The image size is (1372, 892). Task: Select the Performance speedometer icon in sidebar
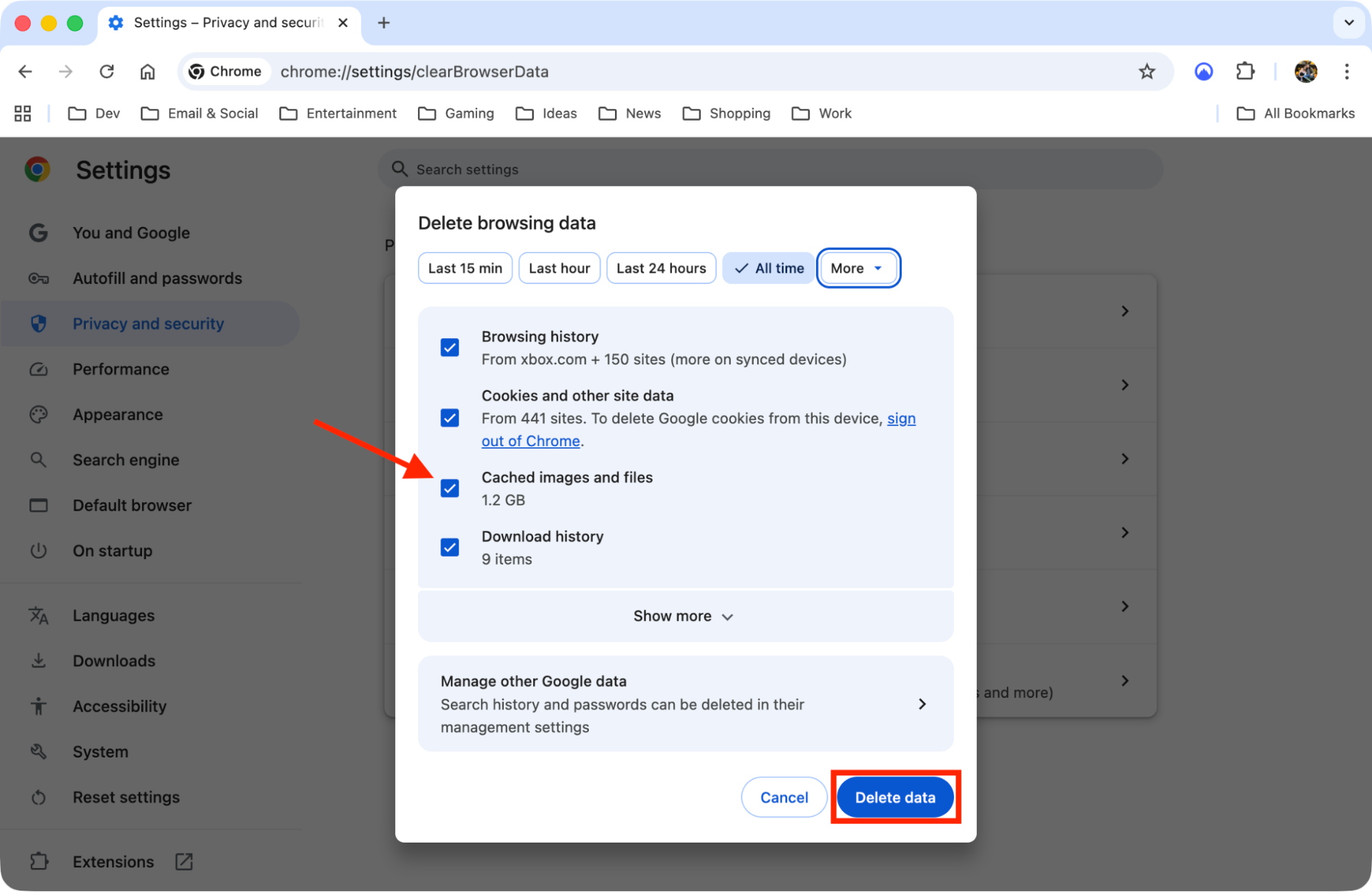39,369
